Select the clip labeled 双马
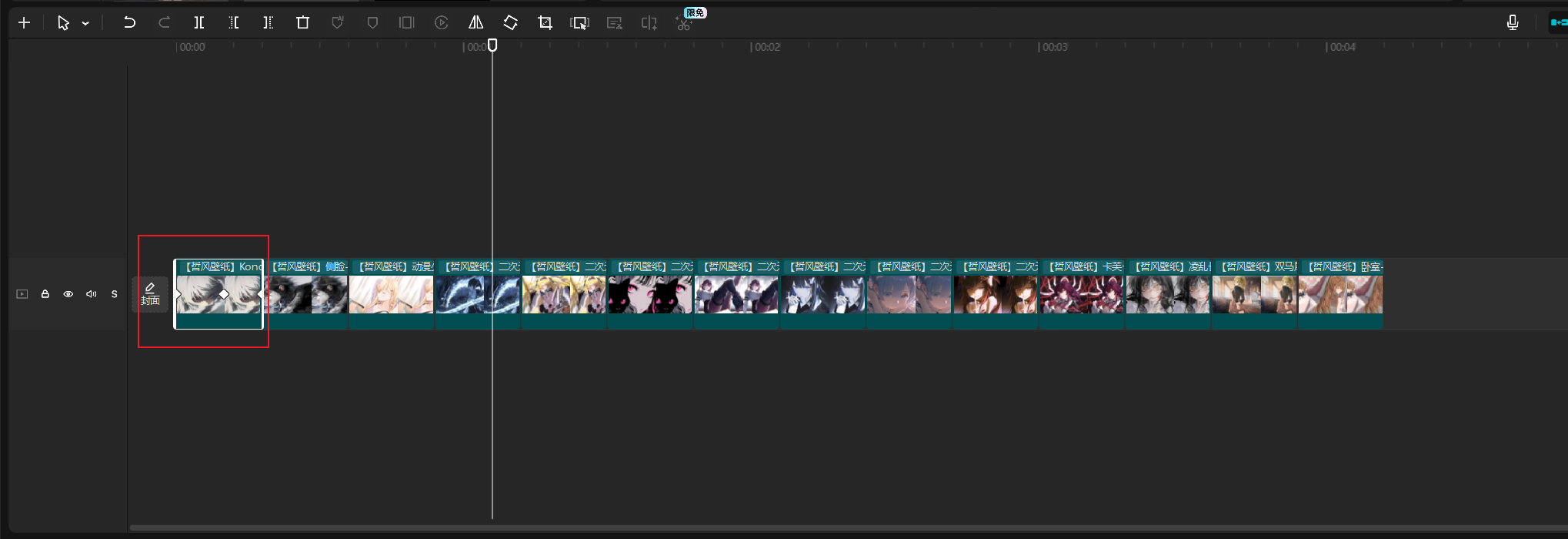 pos(1254,294)
